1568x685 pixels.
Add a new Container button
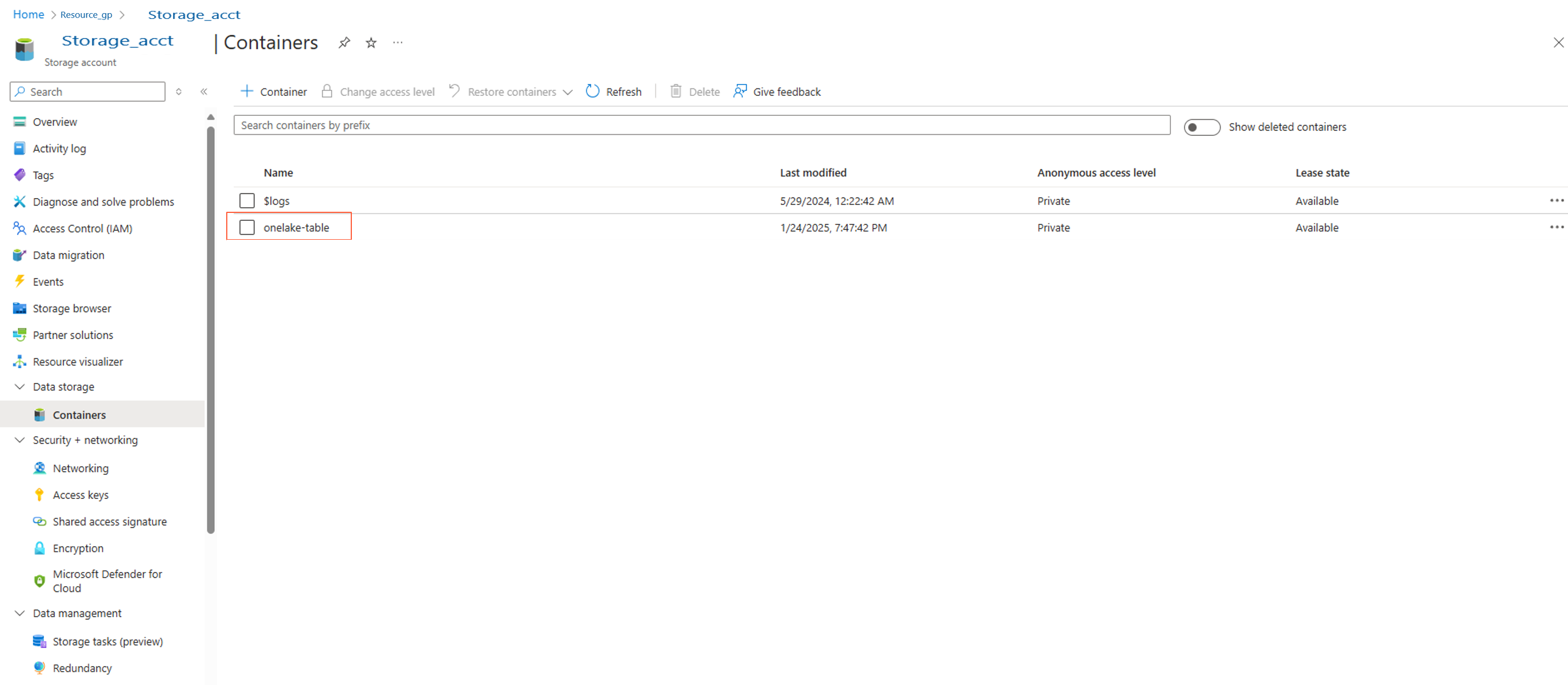(274, 92)
